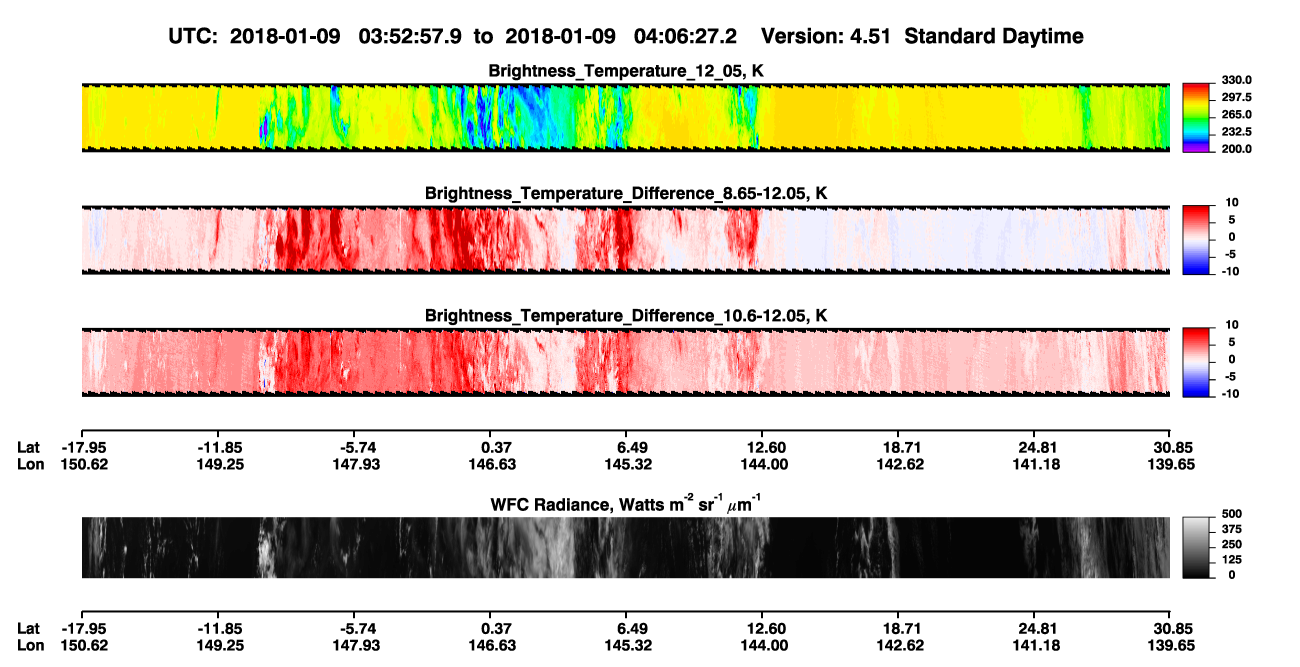Select the 10.6-12.05 difference image strip
This screenshot has height=667, width=1300.
click(626, 362)
